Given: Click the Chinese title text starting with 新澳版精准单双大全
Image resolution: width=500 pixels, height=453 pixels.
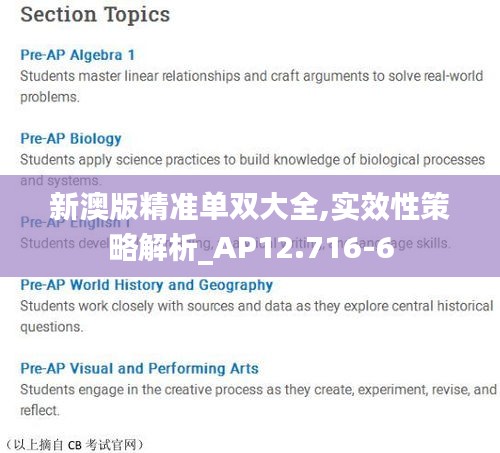Looking at the screenshot, I should tap(249, 207).
